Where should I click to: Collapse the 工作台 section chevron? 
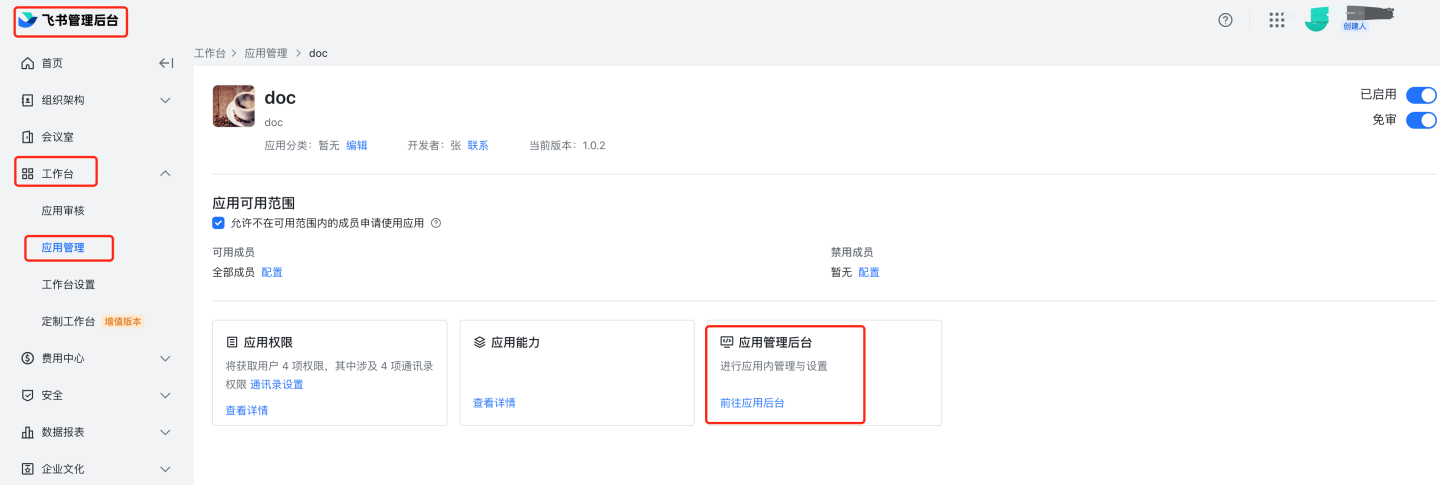[166, 174]
